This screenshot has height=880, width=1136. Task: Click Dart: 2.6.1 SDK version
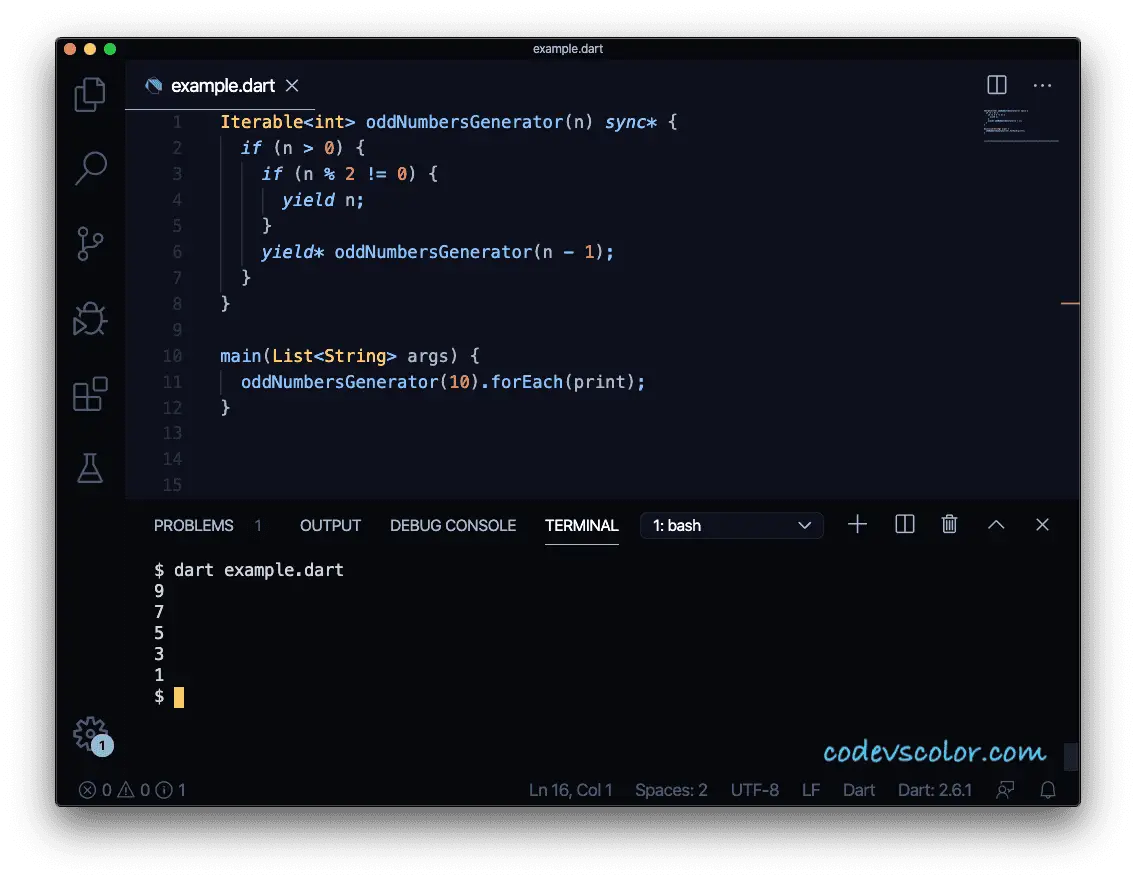pyautogui.click(x=935, y=790)
